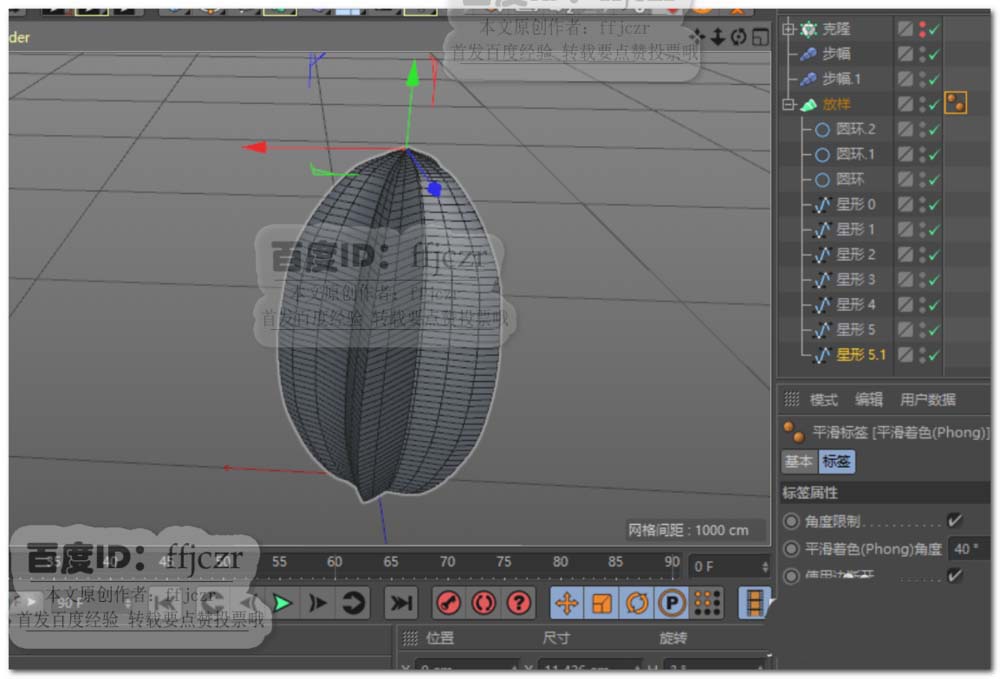Toggle the visibility dots for 星形 2
This screenshot has height=679, width=1000.
(922, 254)
